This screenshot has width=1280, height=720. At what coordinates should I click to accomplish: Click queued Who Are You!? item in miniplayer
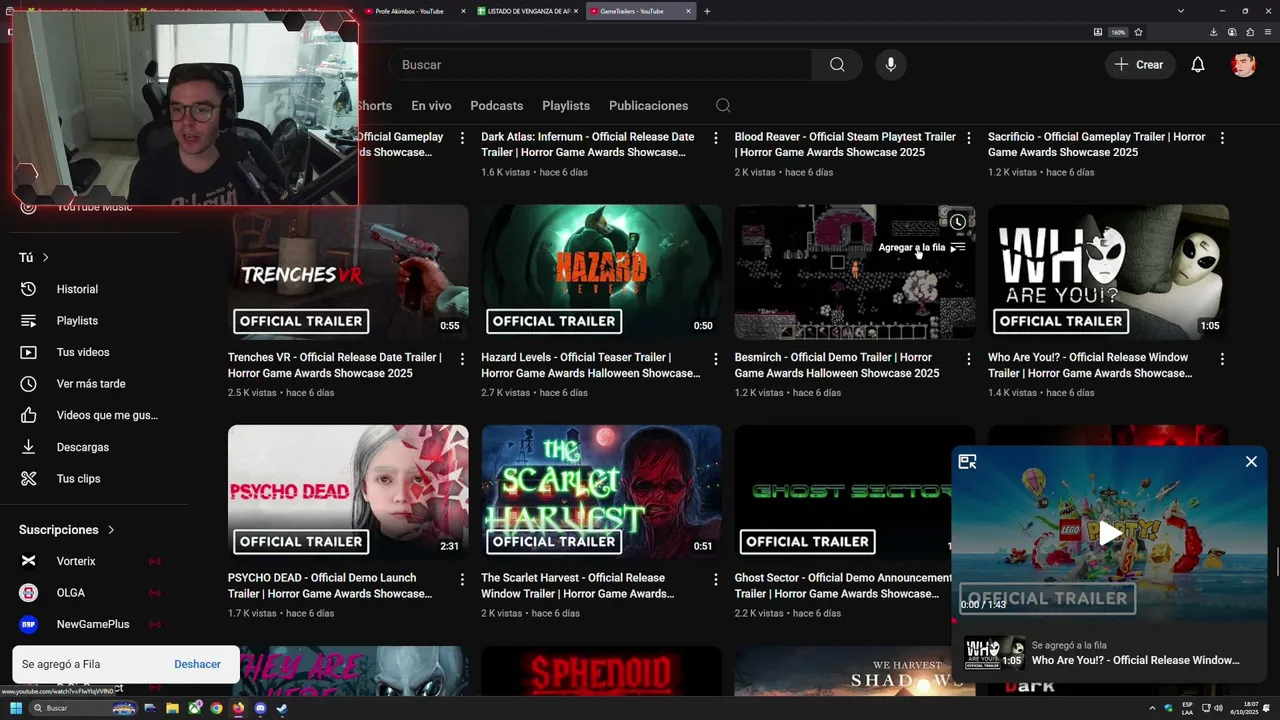tap(1109, 653)
